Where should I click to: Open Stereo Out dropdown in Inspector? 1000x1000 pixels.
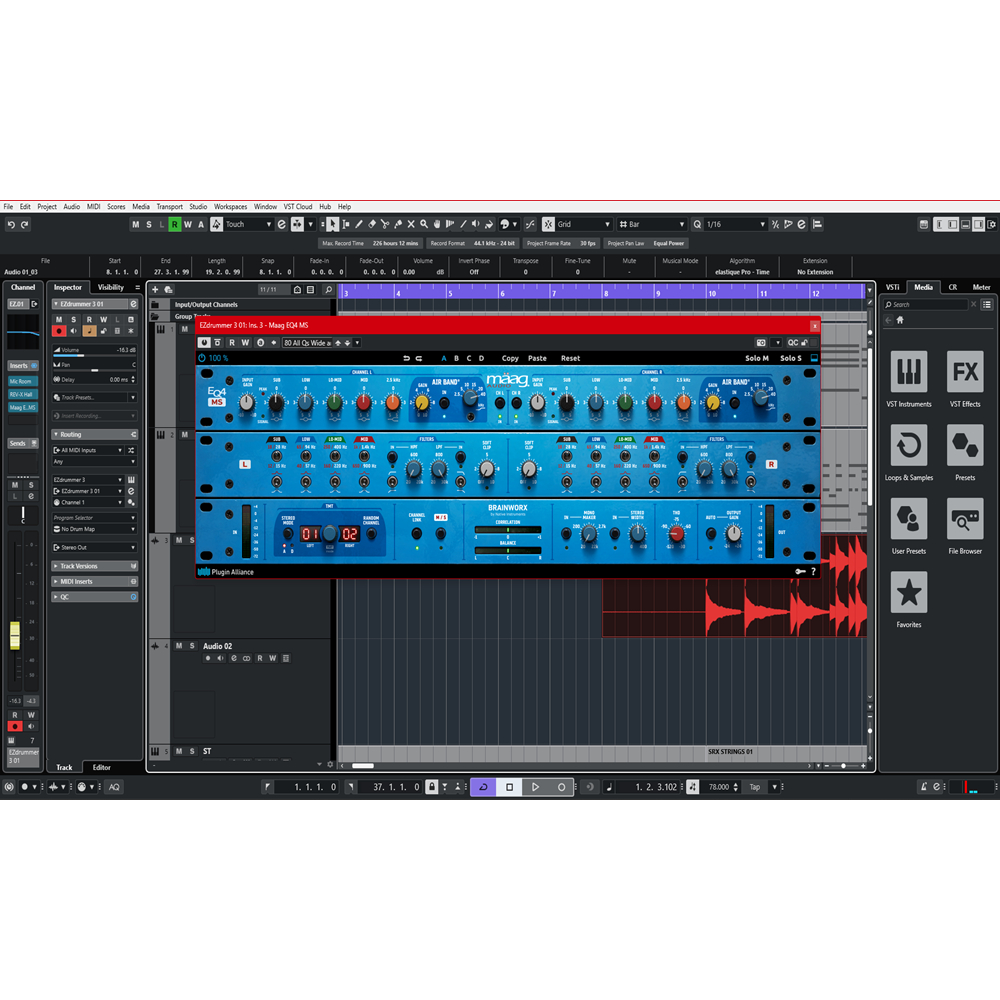point(94,547)
